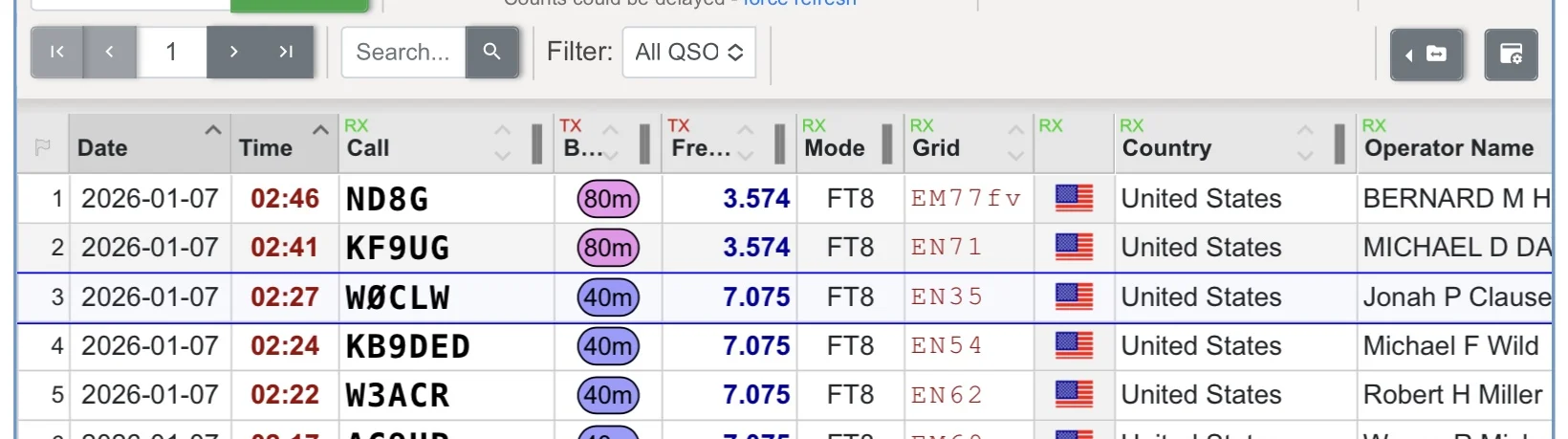Screen dimensions: 1568x439
Task: Open the folder transfer panel button
Action: 1426,55
